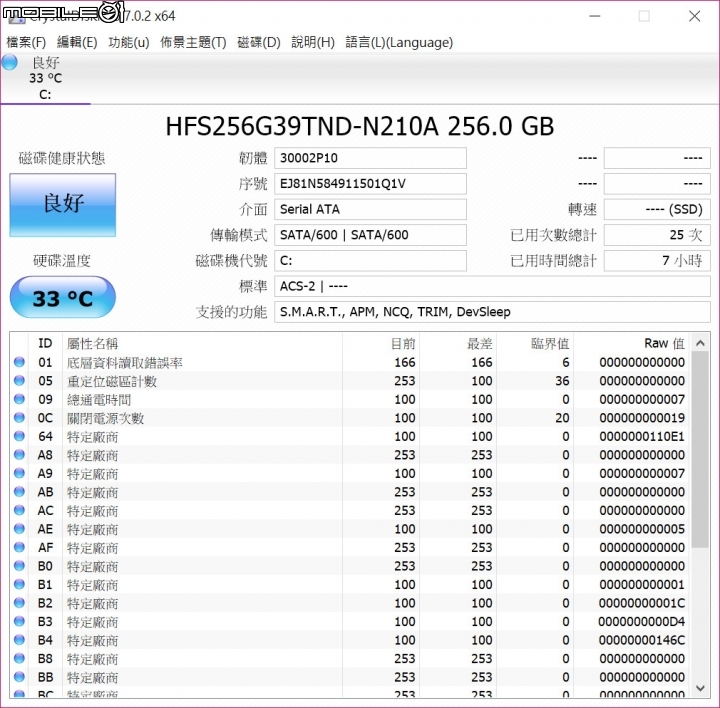Screen dimensions: 720x708
Task: Open the 檔案(F) menu
Action: pos(26,42)
